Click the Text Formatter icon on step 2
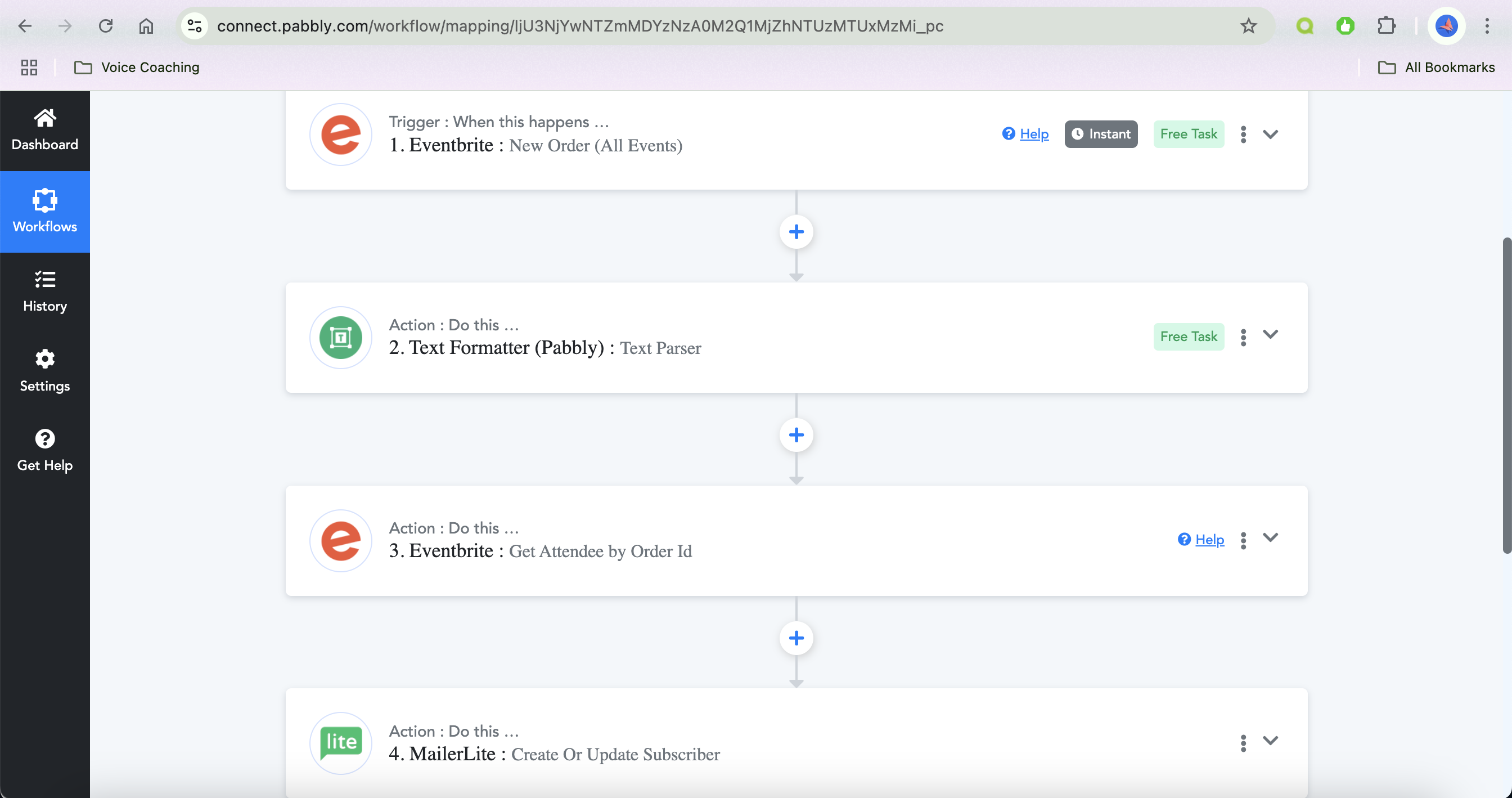Image resolution: width=1512 pixels, height=798 pixels. (340, 338)
